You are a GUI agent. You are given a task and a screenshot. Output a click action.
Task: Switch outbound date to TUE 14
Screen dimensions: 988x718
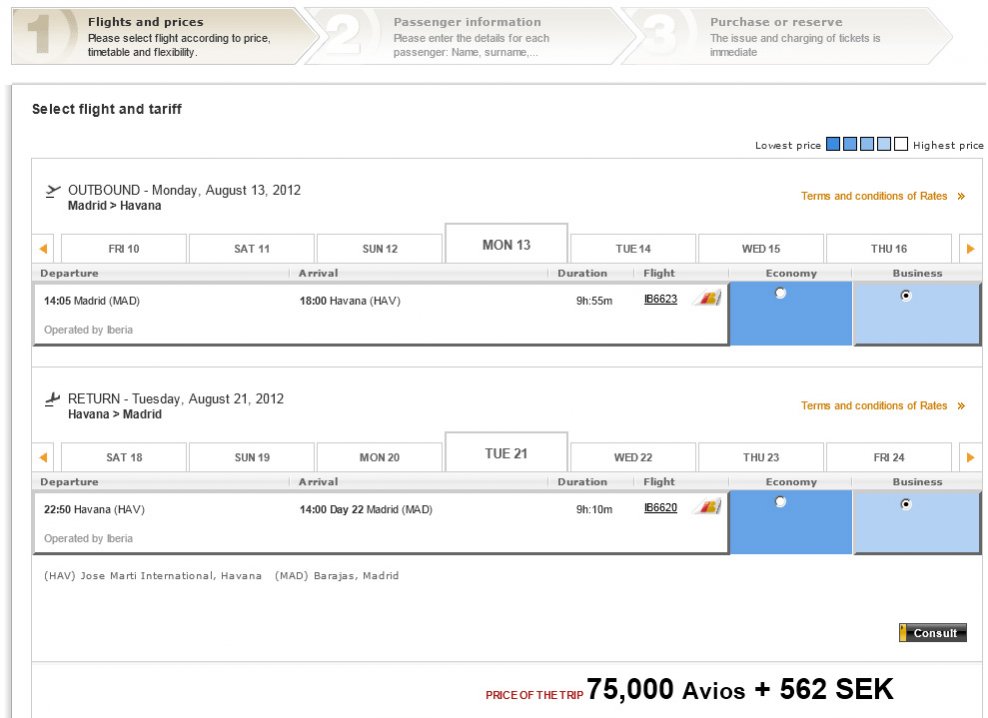(x=632, y=249)
